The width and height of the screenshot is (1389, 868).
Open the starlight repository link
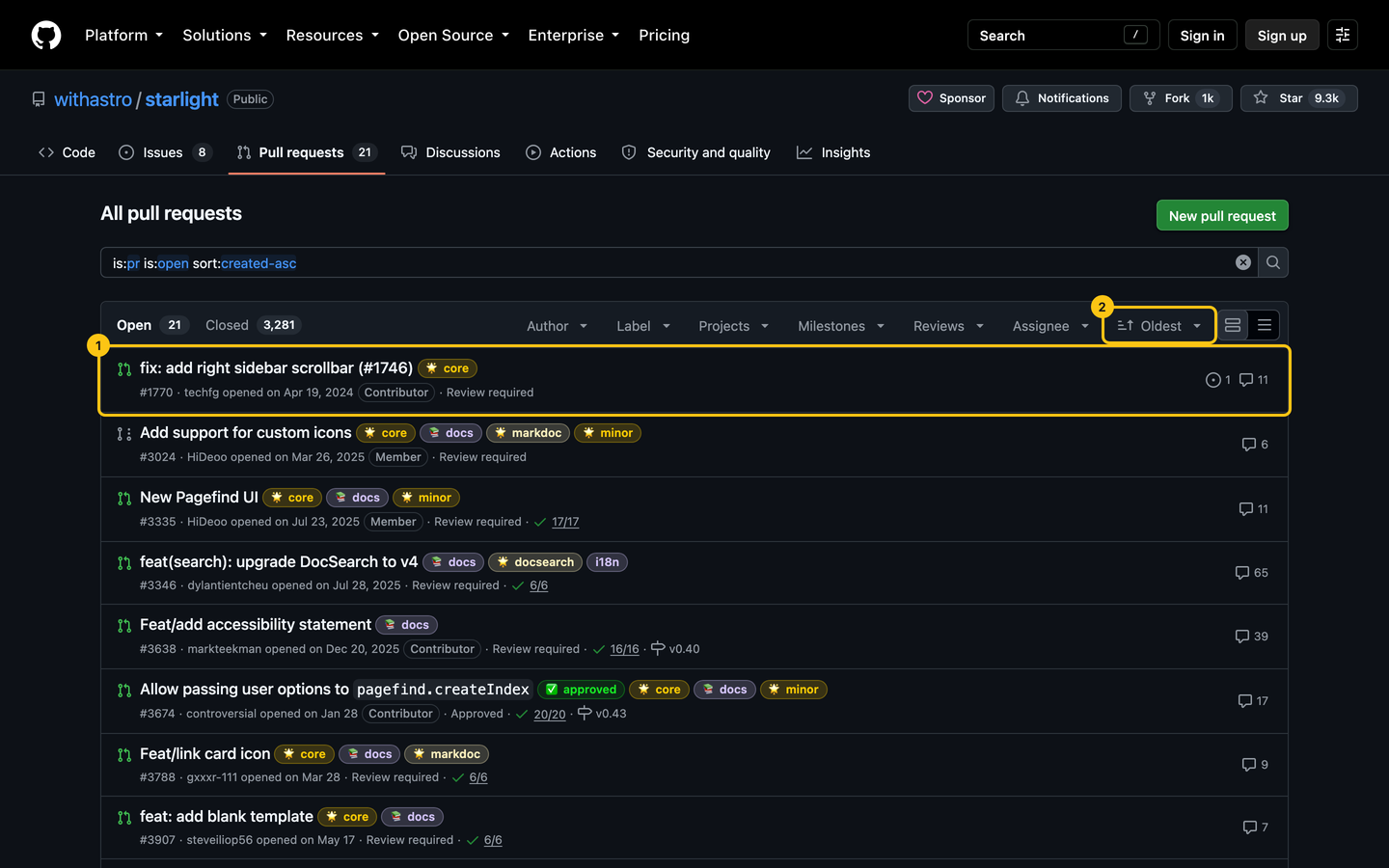click(x=181, y=99)
